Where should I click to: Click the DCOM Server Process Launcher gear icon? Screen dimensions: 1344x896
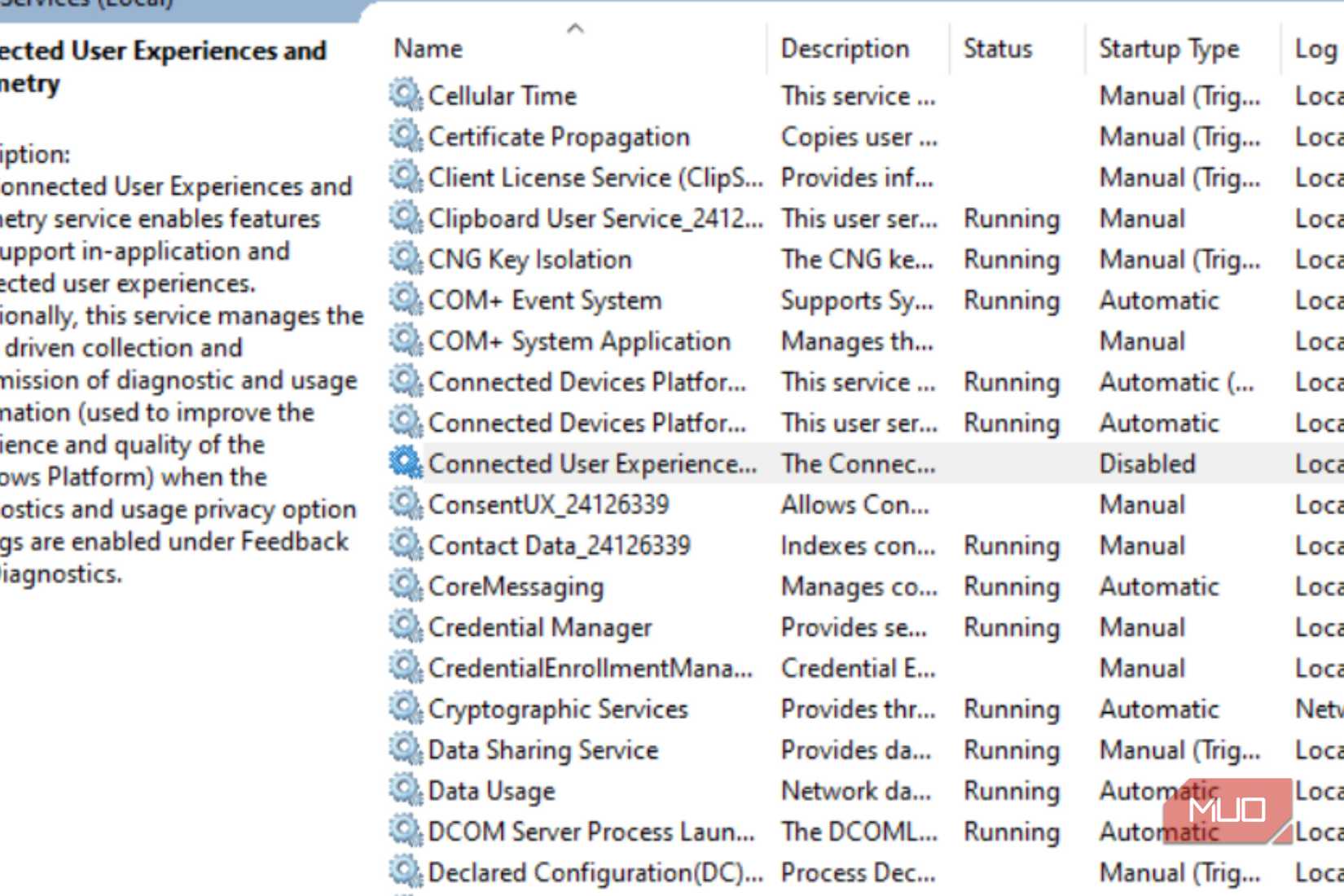406,831
